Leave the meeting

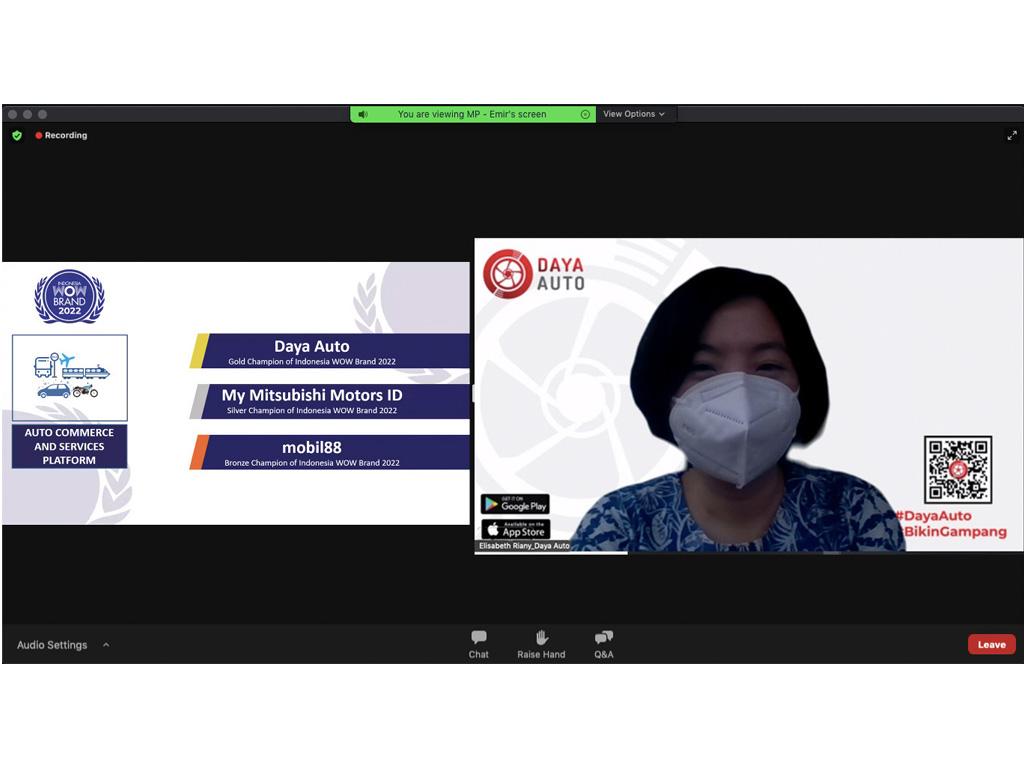[991, 645]
